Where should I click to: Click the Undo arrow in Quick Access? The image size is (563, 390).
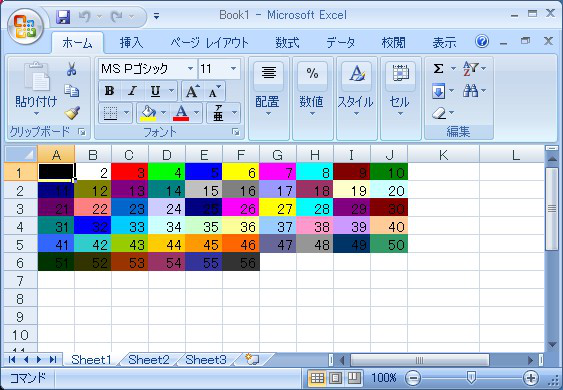(x=85, y=17)
